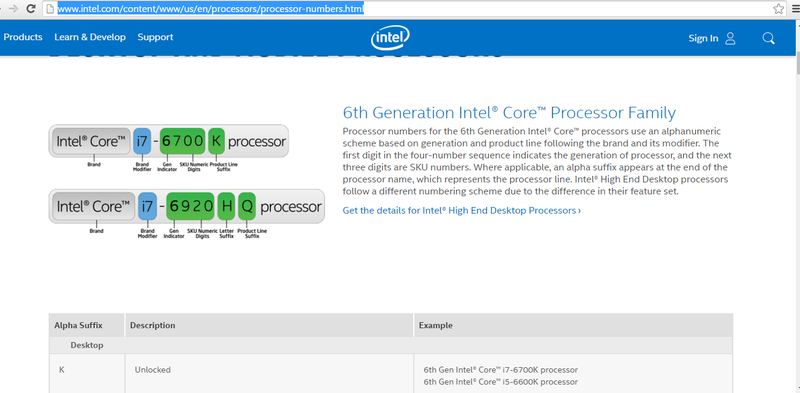Click the K suffix cell
This screenshot has height=393, width=800.
click(x=87, y=374)
